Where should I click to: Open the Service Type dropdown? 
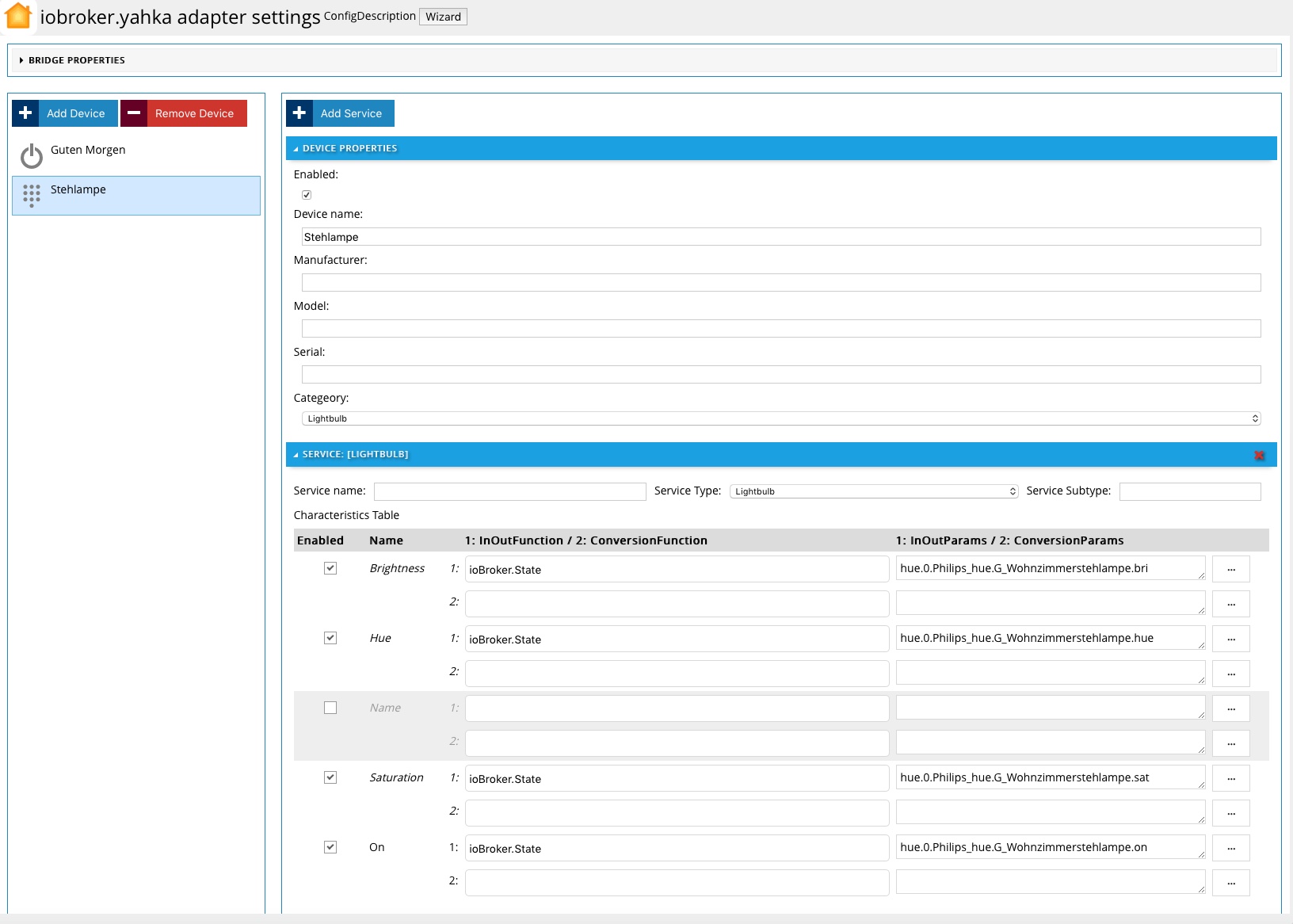pyautogui.click(x=874, y=491)
